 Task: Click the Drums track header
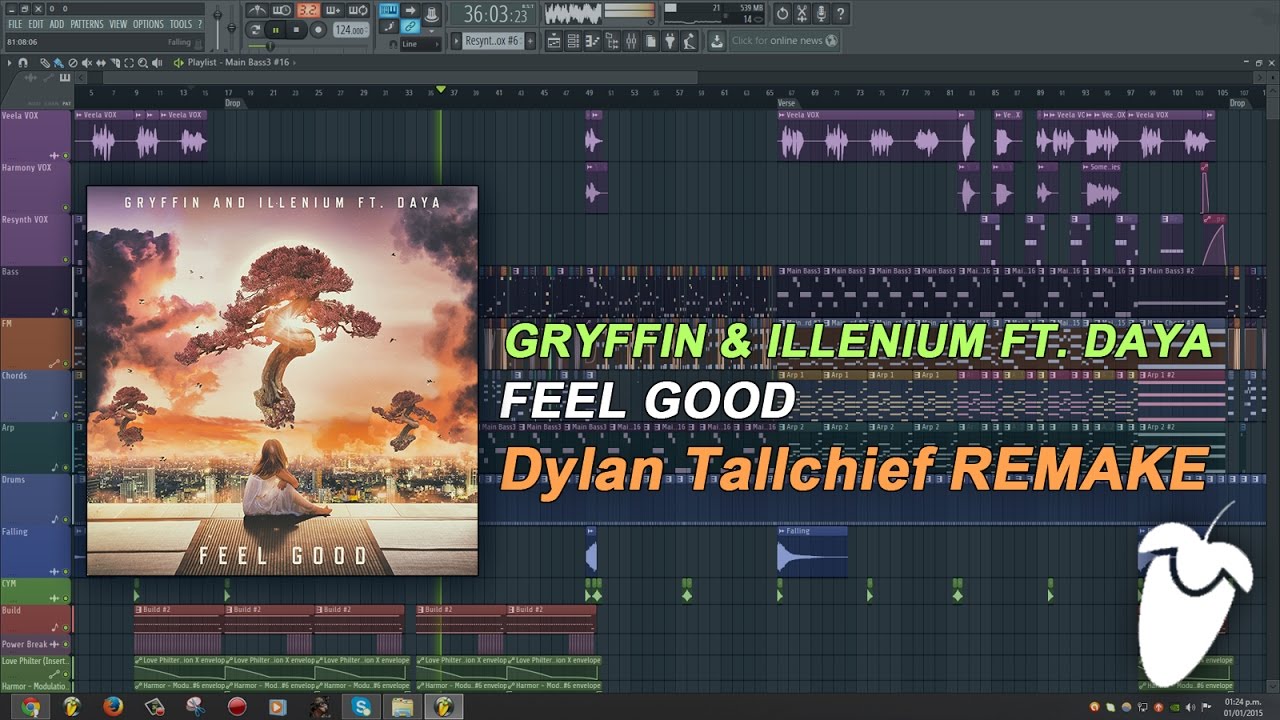[36, 499]
